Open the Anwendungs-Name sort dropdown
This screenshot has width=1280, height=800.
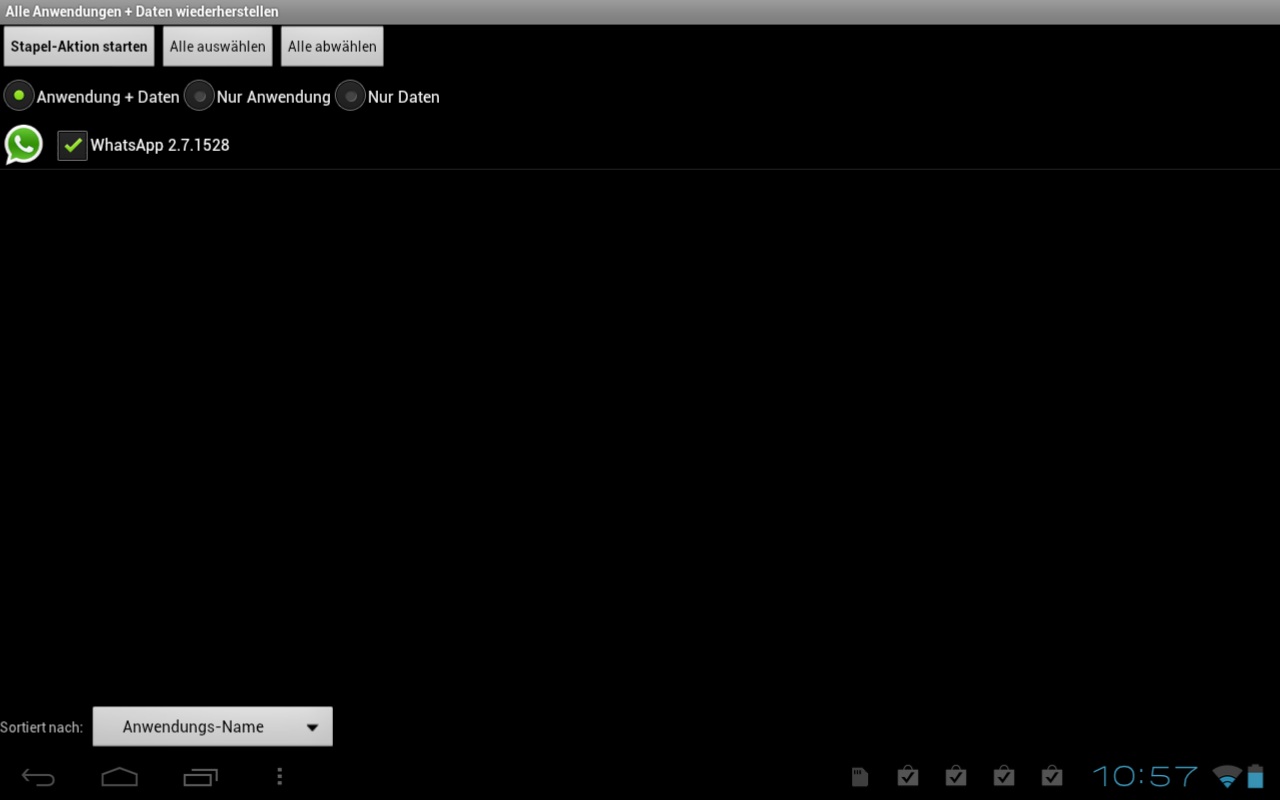[212, 727]
